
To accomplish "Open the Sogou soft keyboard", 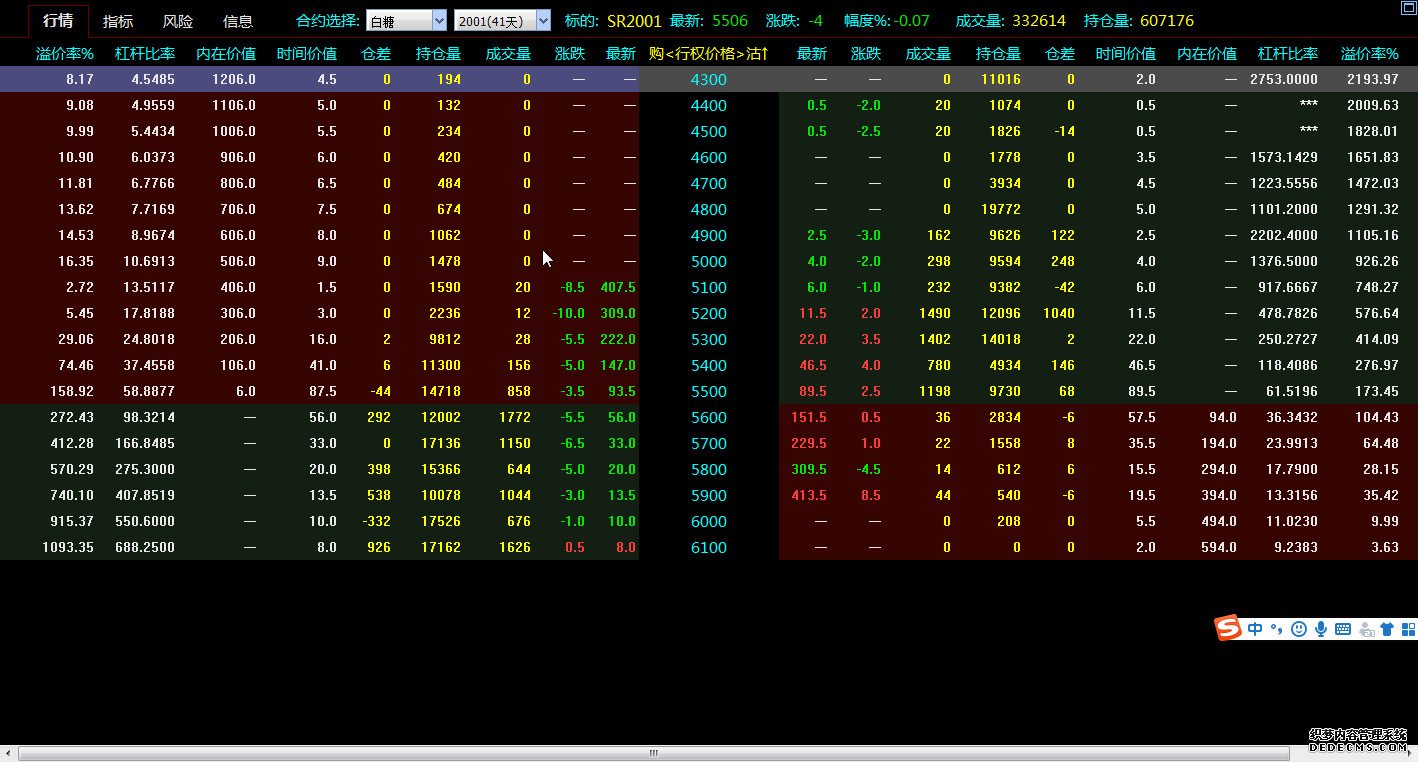I will [x=1343, y=629].
